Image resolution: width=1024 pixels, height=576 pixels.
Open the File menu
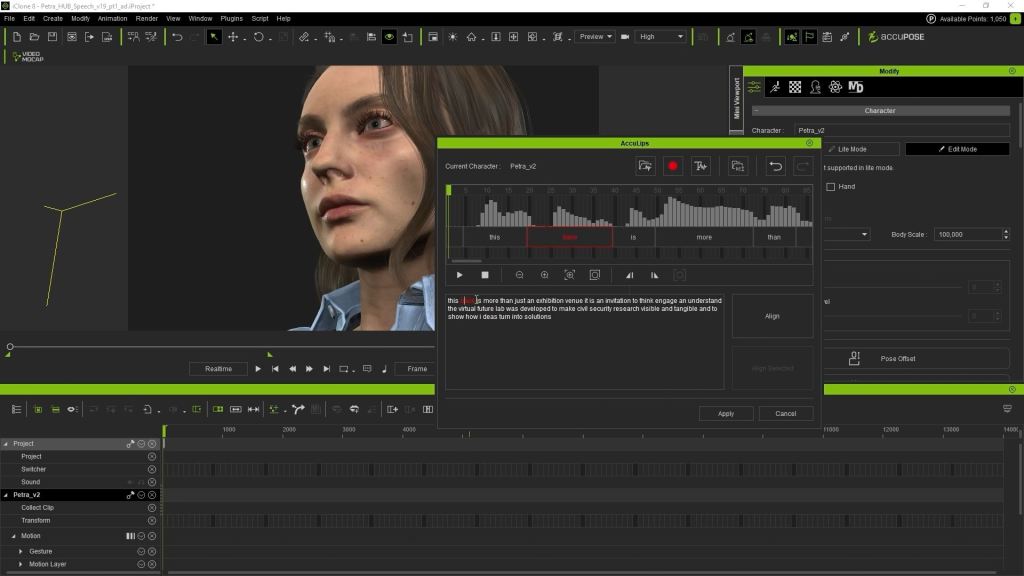tap(9, 19)
